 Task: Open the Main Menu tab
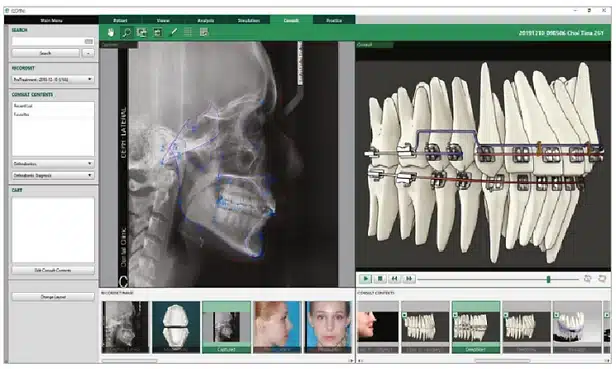[x=51, y=20]
